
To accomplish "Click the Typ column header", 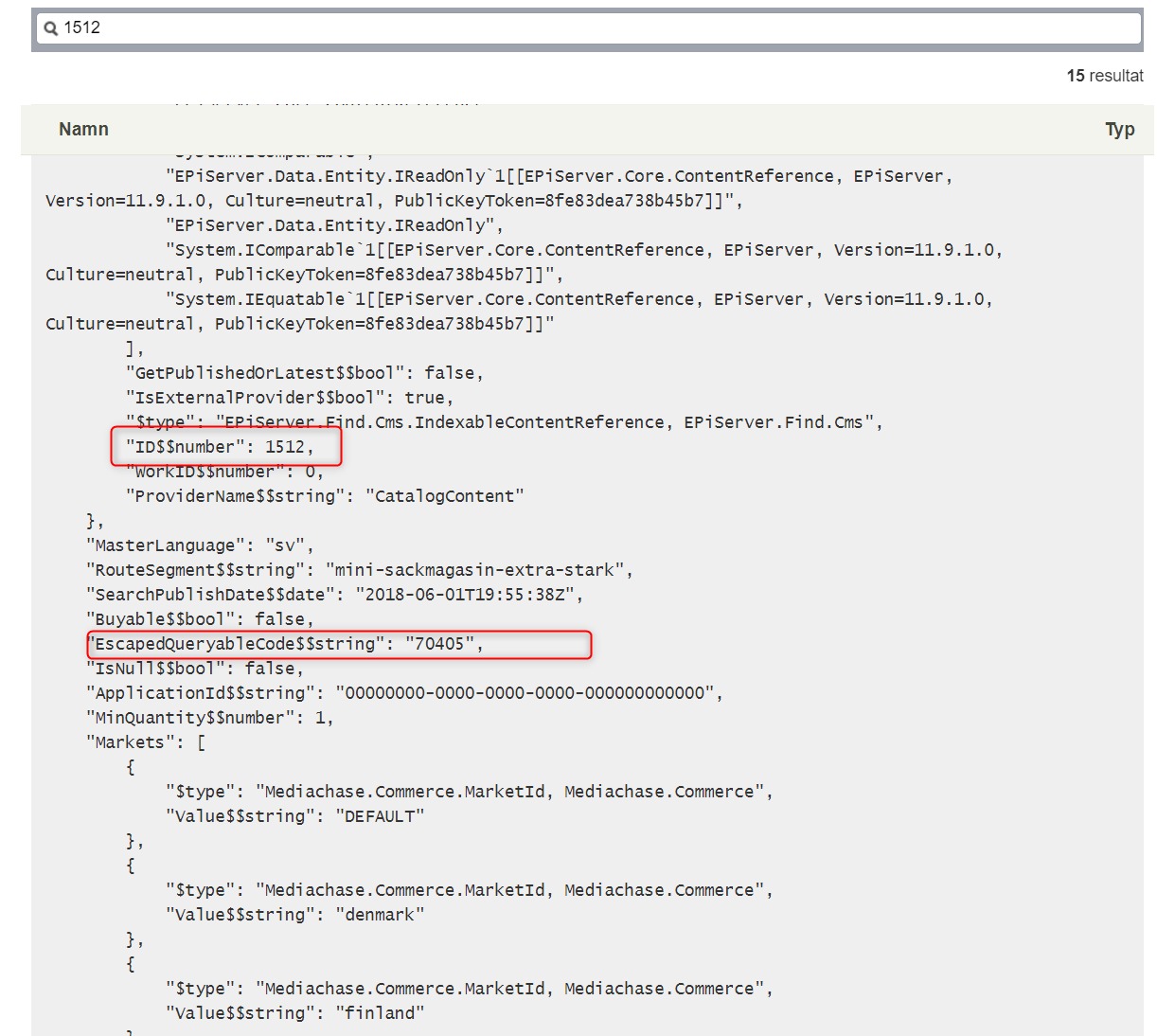I will point(1119,130).
